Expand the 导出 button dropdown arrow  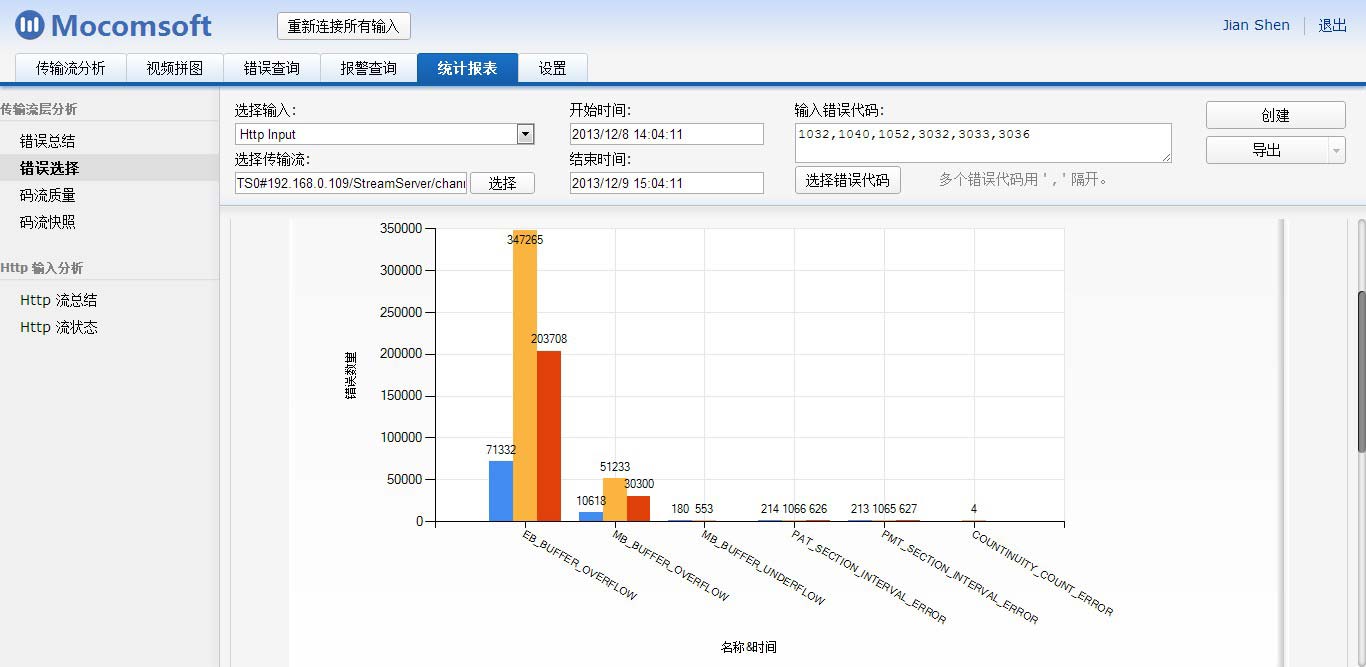[1336, 152]
